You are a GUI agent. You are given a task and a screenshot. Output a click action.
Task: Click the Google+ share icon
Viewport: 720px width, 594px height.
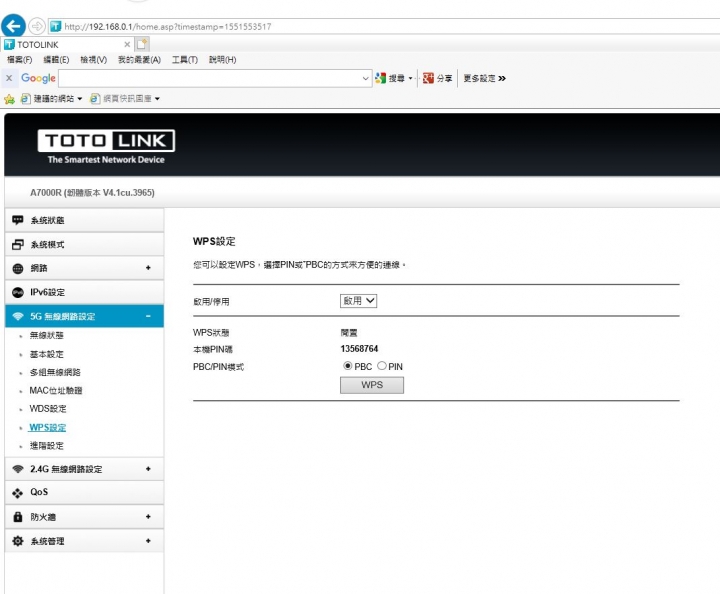click(428, 78)
